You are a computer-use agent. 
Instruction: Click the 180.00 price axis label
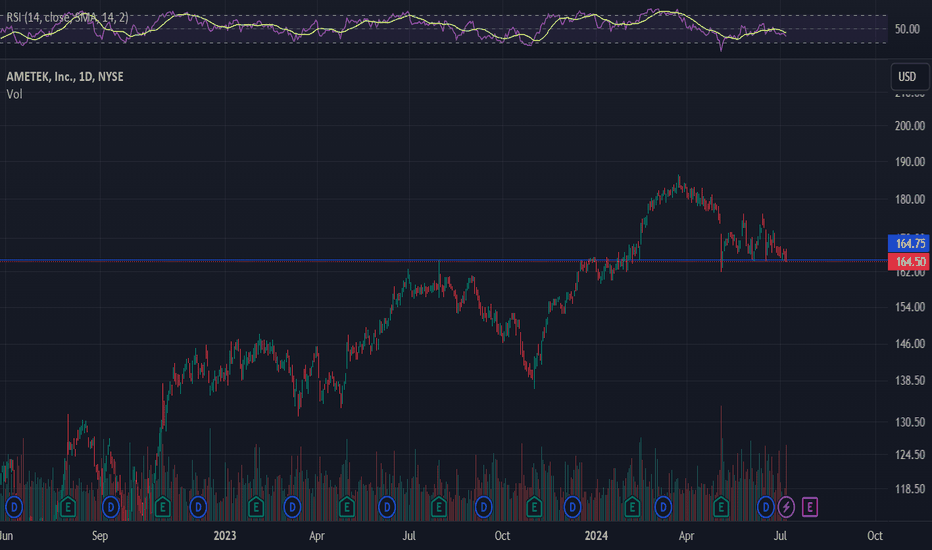tap(909, 199)
